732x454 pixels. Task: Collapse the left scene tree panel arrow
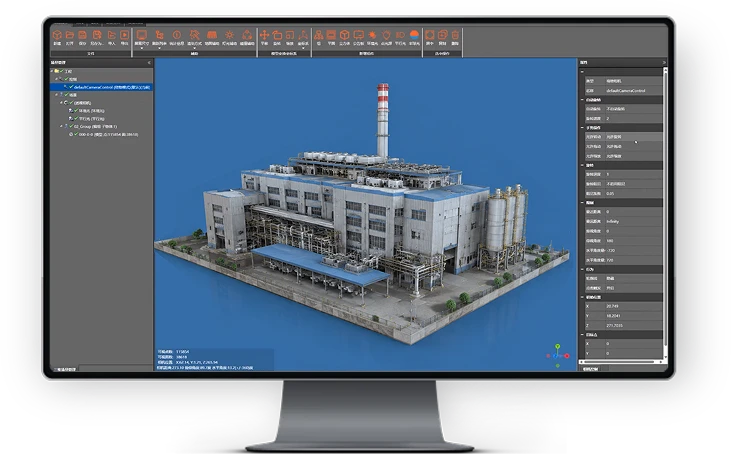coord(149,63)
